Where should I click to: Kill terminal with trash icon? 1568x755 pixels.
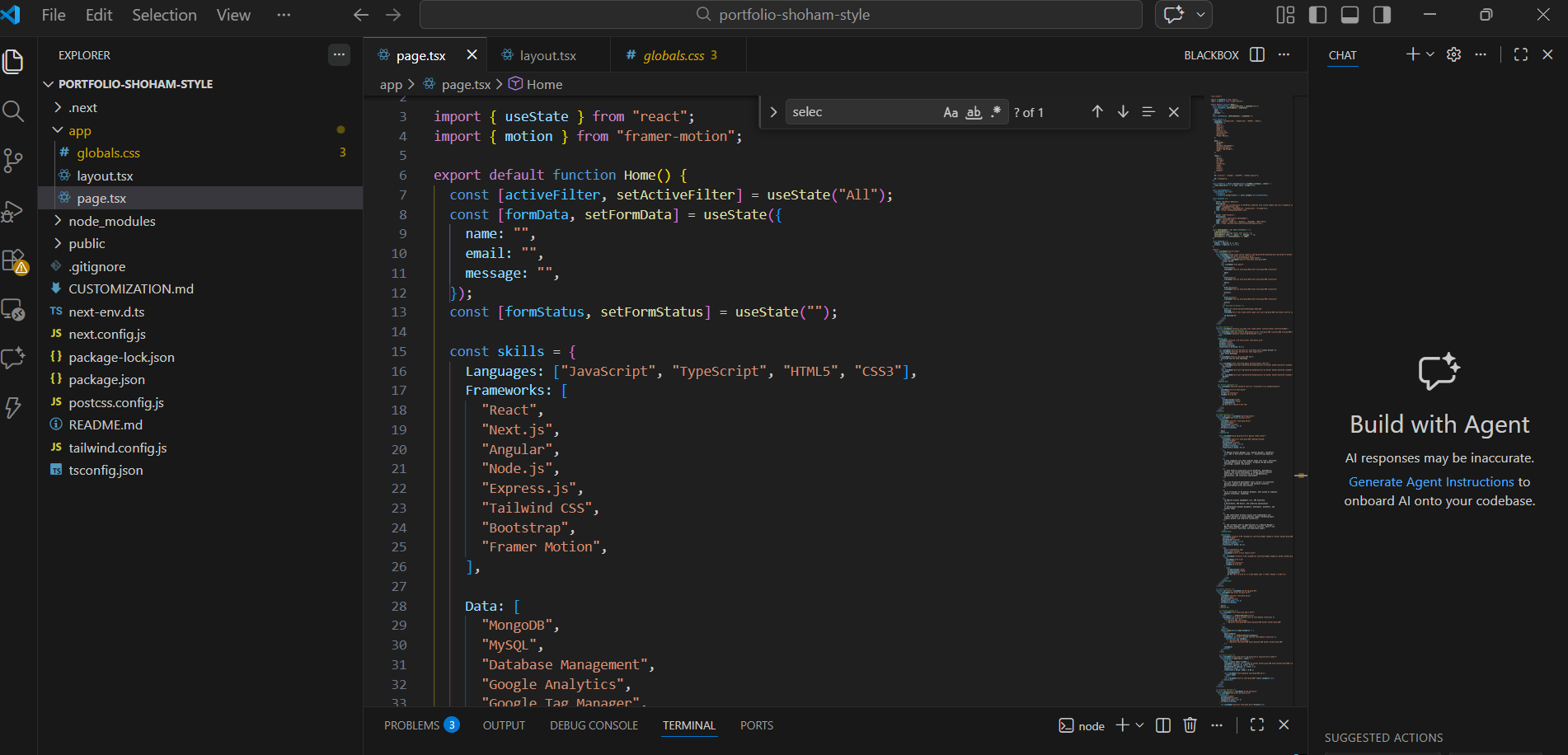coord(1190,725)
